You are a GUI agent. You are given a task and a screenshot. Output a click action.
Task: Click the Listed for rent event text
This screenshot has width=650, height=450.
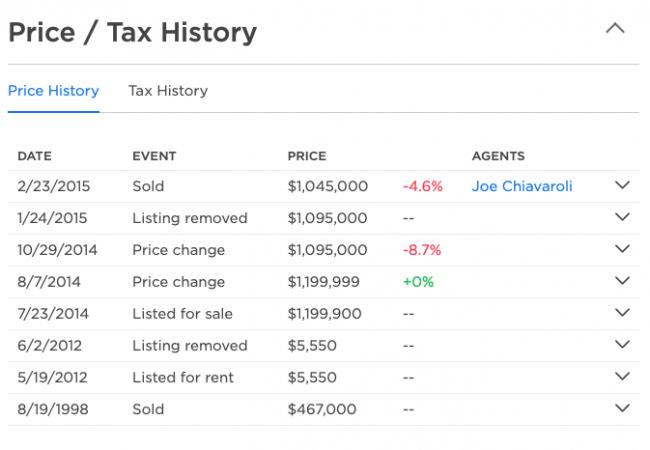click(x=183, y=378)
